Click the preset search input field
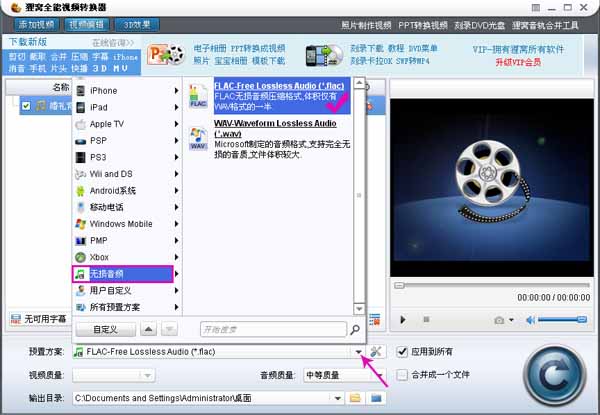 coord(273,329)
